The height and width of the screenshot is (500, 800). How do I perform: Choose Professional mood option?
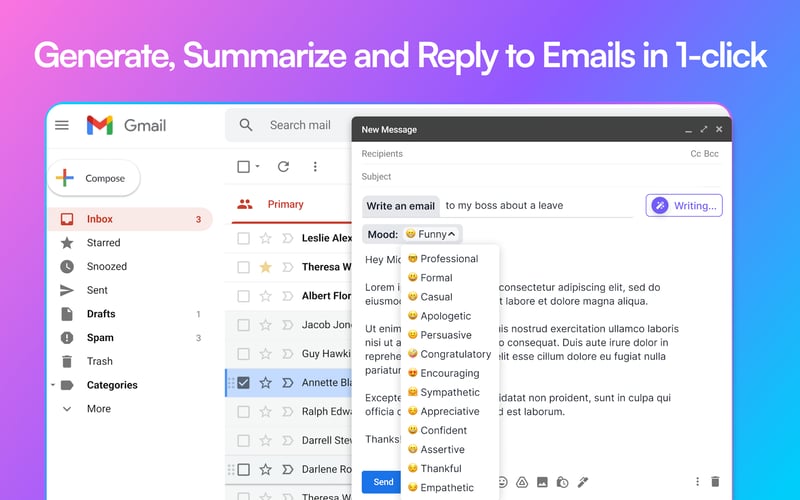click(x=443, y=259)
